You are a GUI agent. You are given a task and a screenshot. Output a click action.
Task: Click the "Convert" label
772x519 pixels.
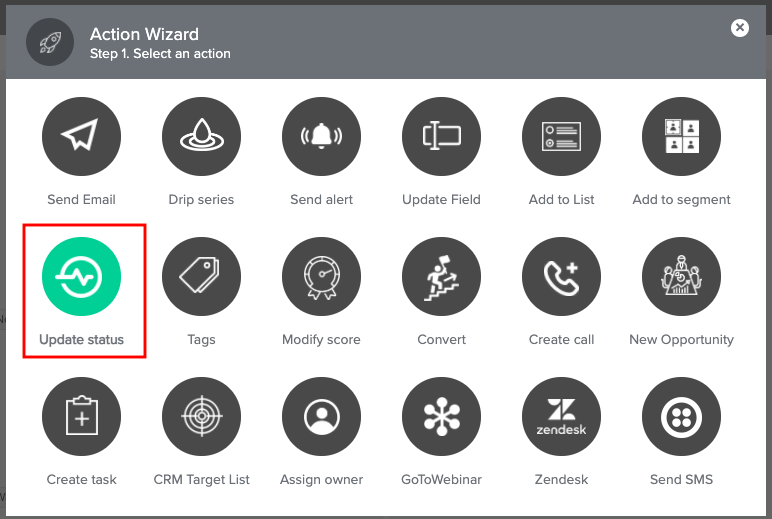(x=442, y=339)
